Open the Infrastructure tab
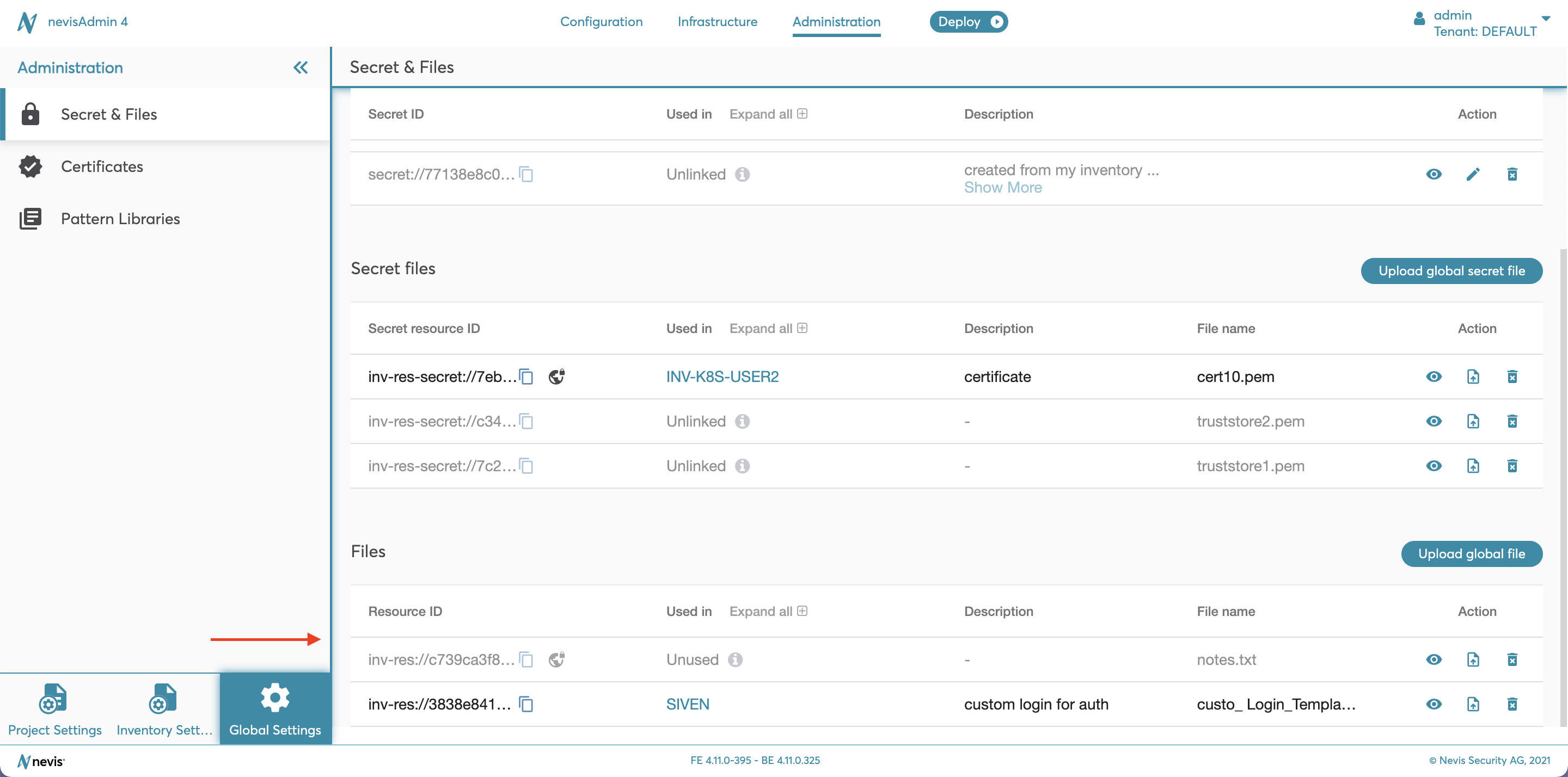This screenshot has height=777, width=1568. tap(718, 22)
